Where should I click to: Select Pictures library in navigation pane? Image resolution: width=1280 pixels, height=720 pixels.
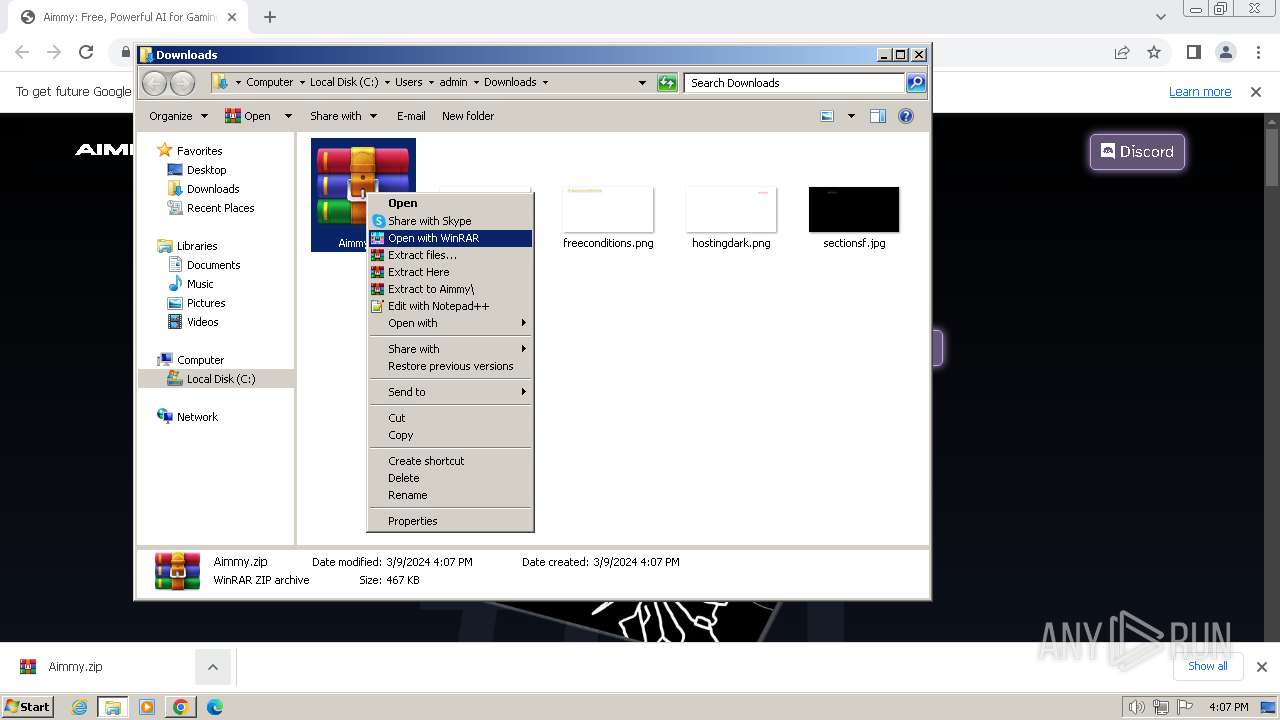(x=206, y=303)
